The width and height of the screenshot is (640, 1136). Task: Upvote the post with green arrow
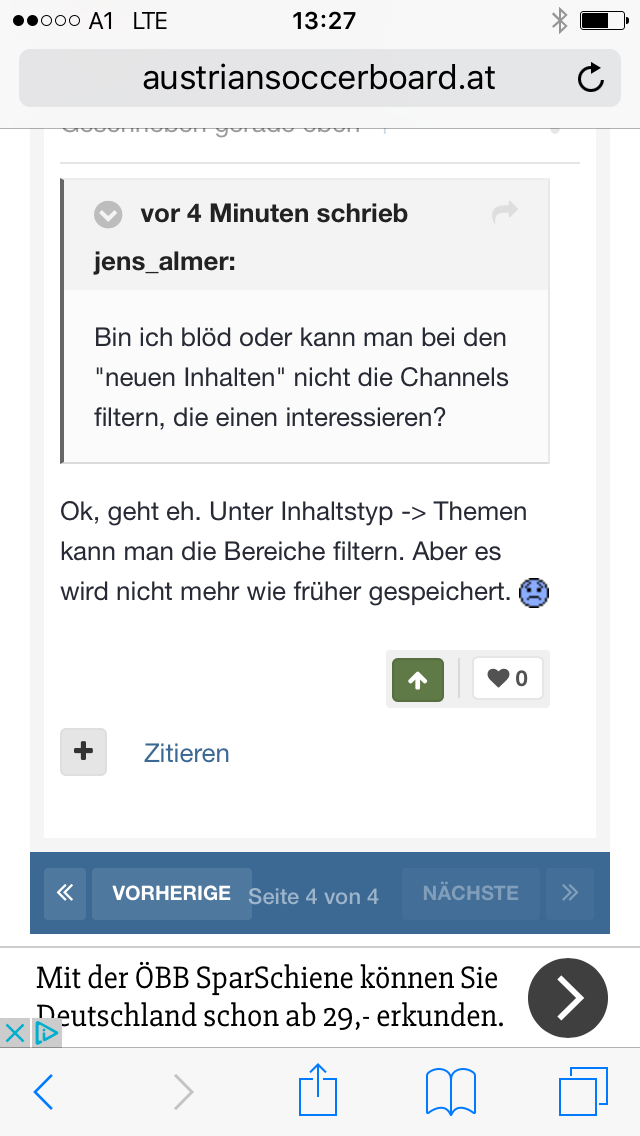coord(418,680)
